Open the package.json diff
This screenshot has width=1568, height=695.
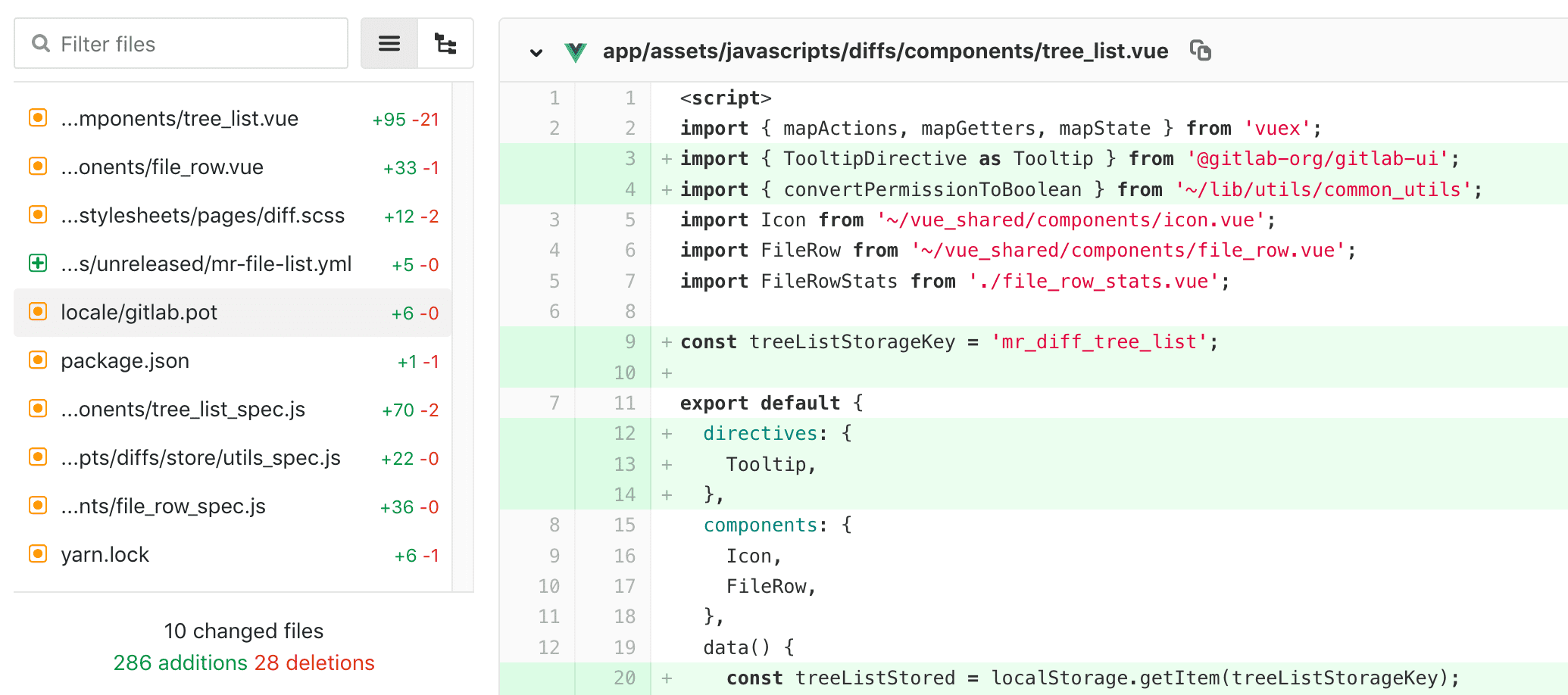tap(125, 360)
